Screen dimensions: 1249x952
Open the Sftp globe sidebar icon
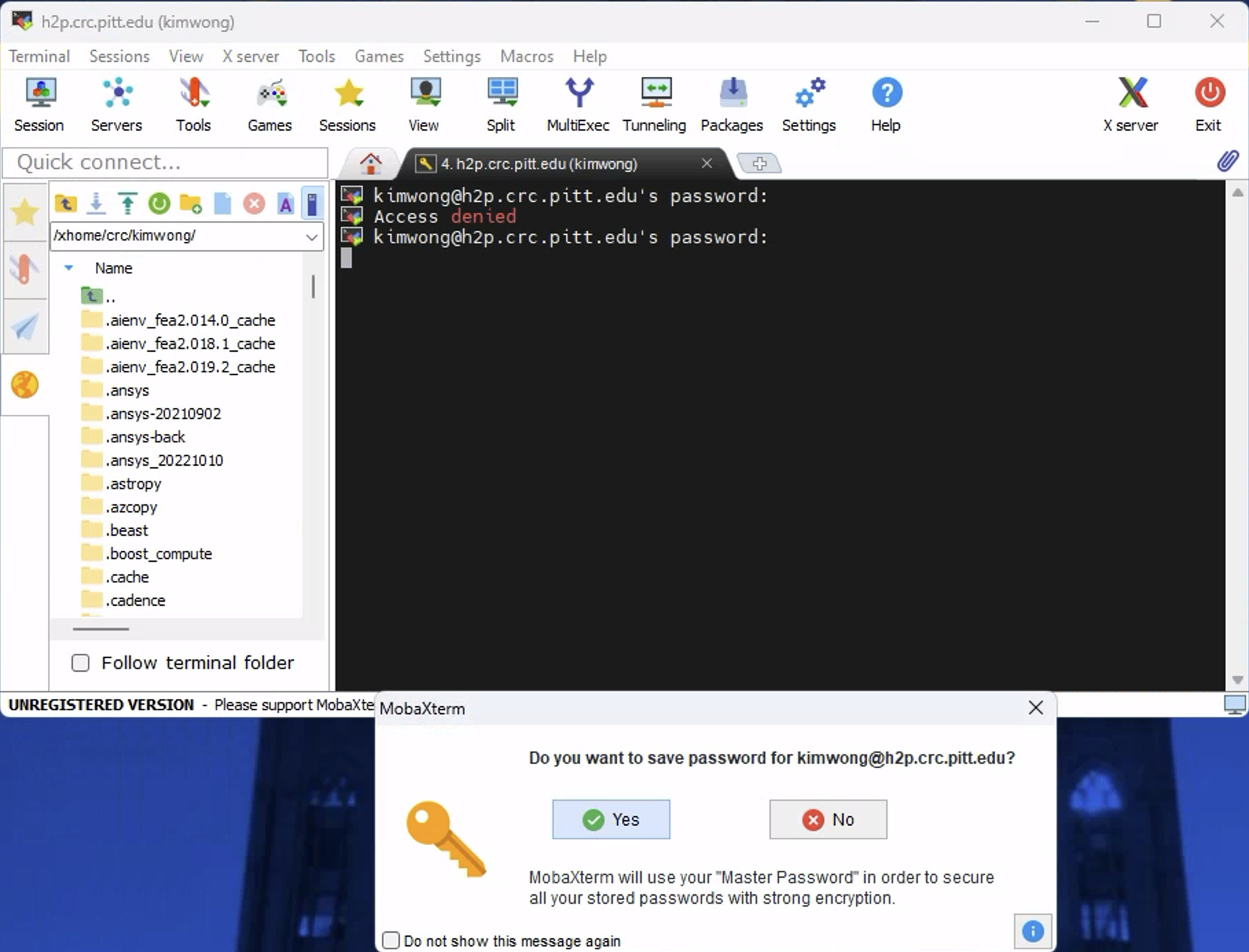pos(25,385)
